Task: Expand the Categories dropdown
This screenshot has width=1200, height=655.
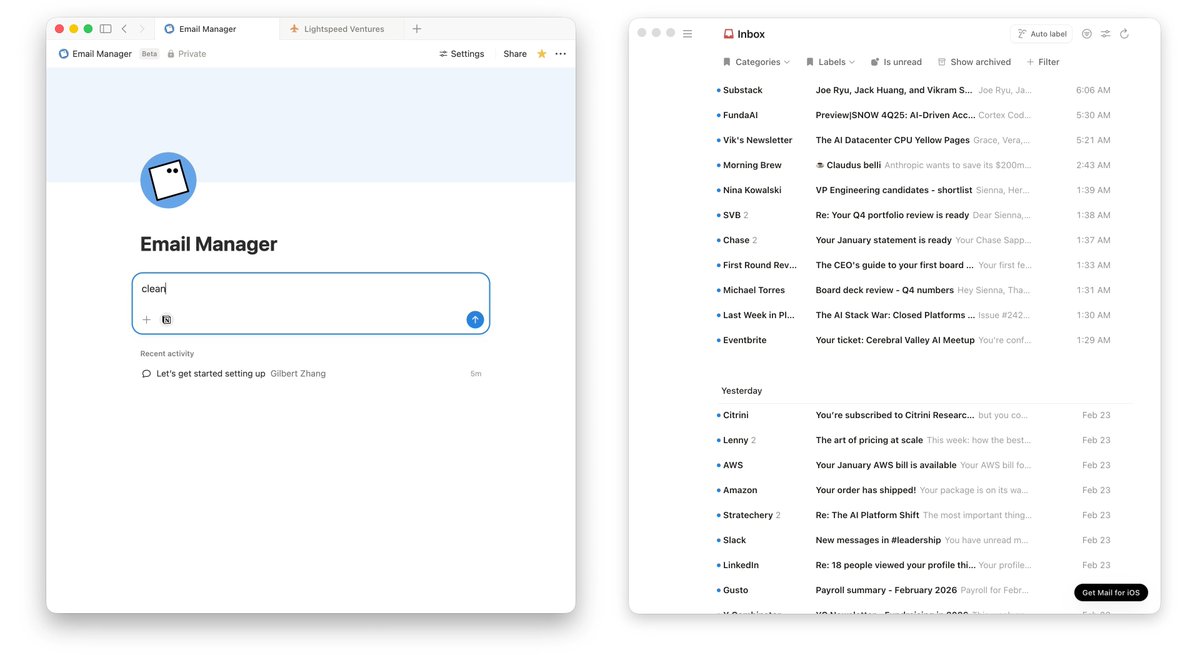Action: point(756,62)
